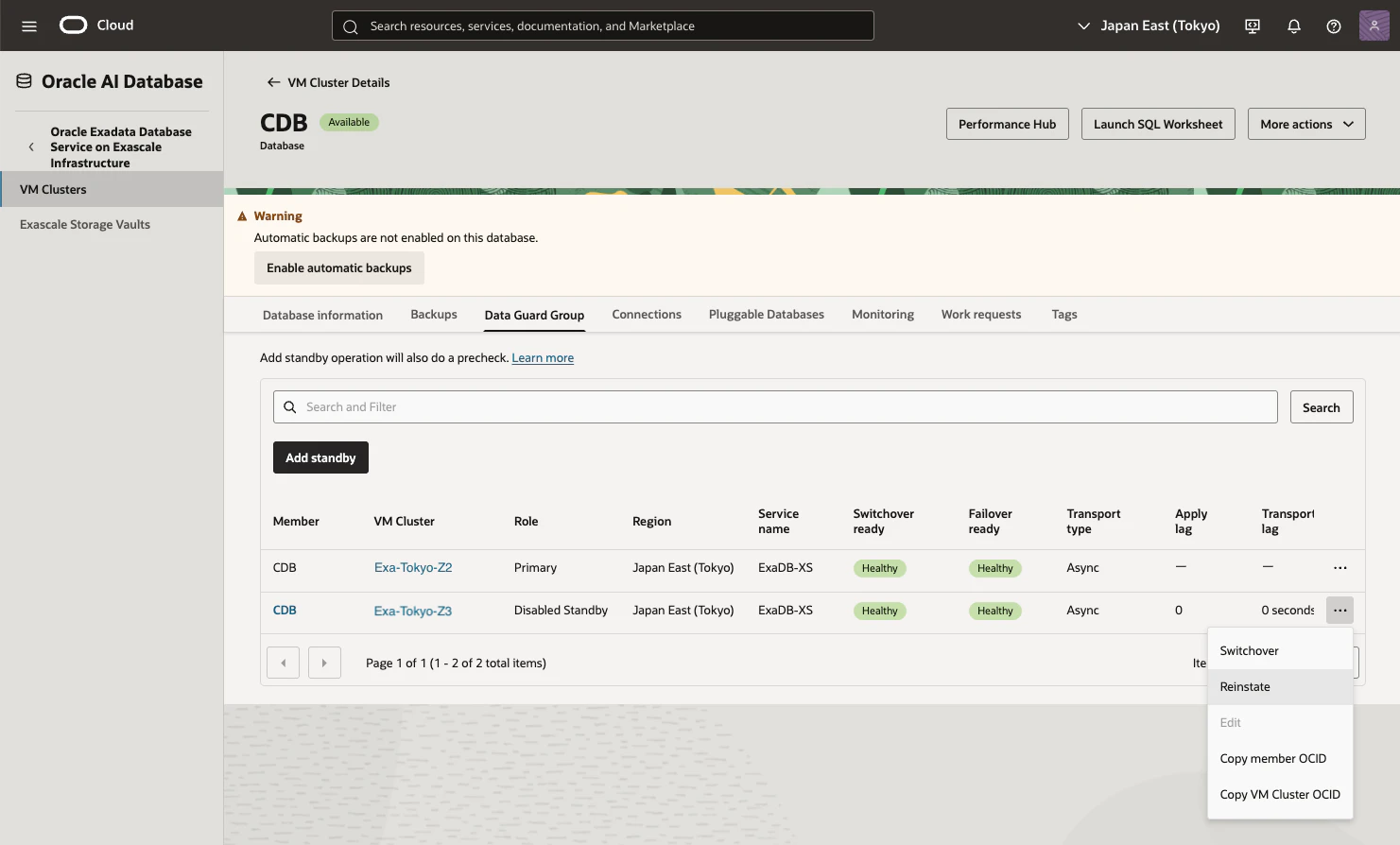Open the user profile avatar
The height and width of the screenshot is (845, 1400).
pyautogui.click(x=1374, y=26)
